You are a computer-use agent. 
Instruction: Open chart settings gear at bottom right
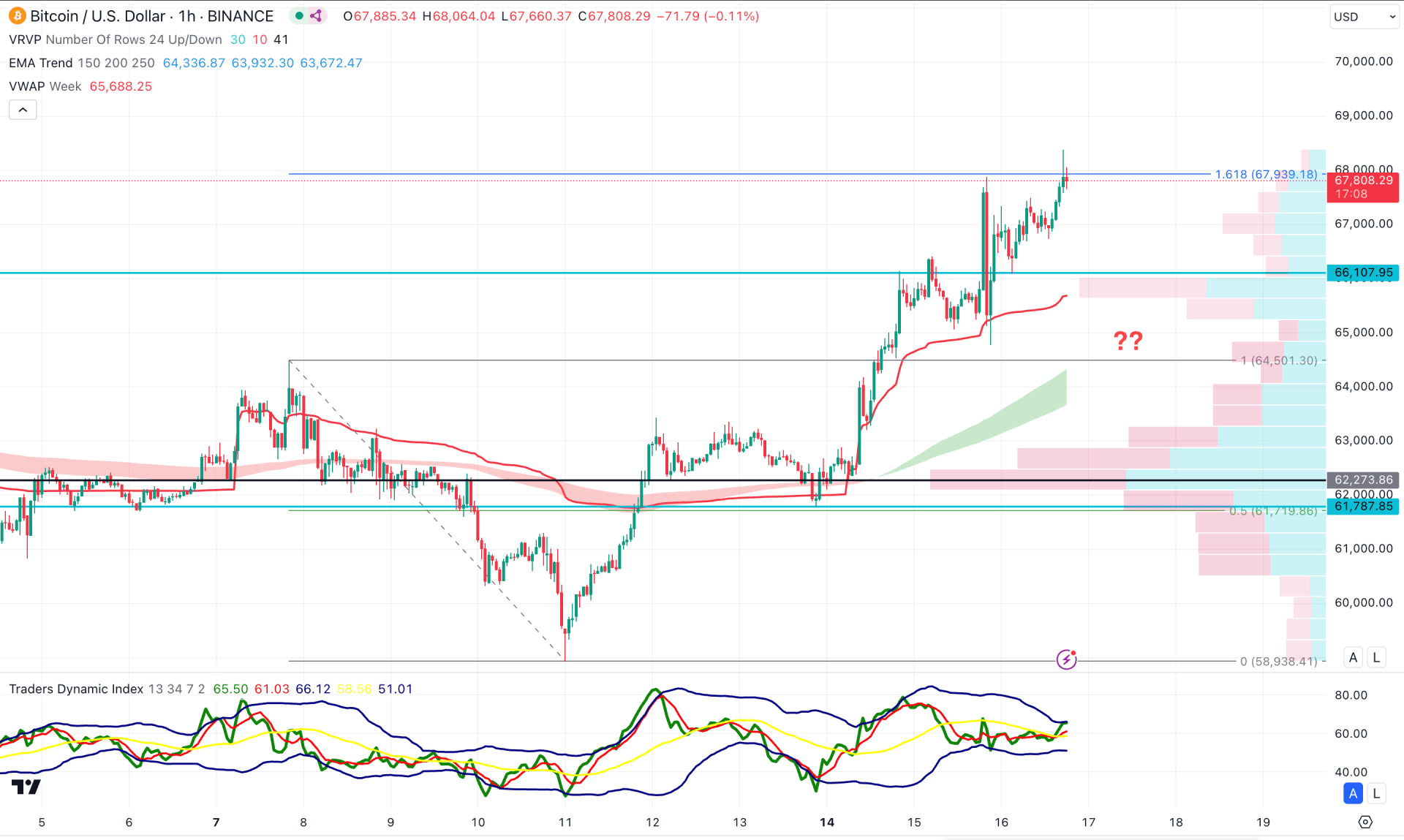click(x=1365, y=822)
